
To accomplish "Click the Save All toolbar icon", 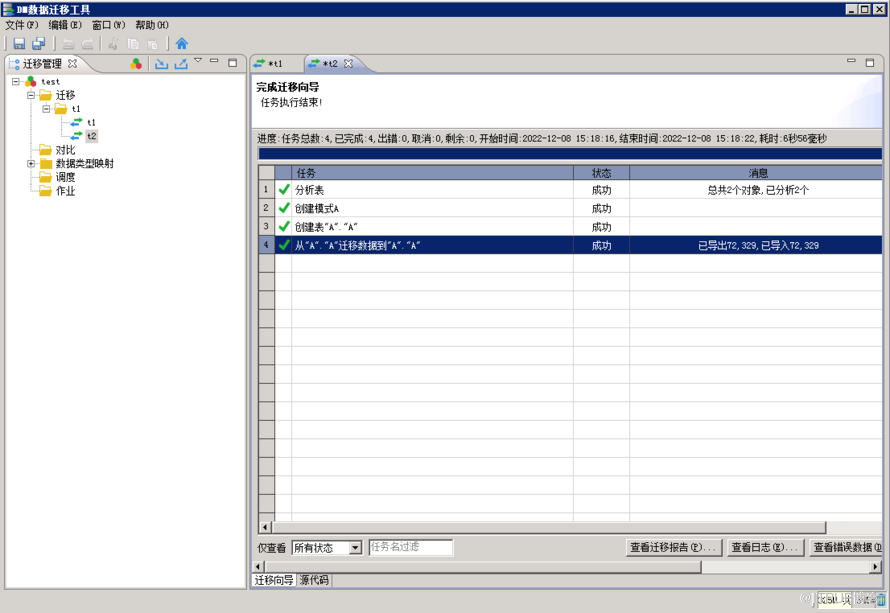I will (39, 44).
